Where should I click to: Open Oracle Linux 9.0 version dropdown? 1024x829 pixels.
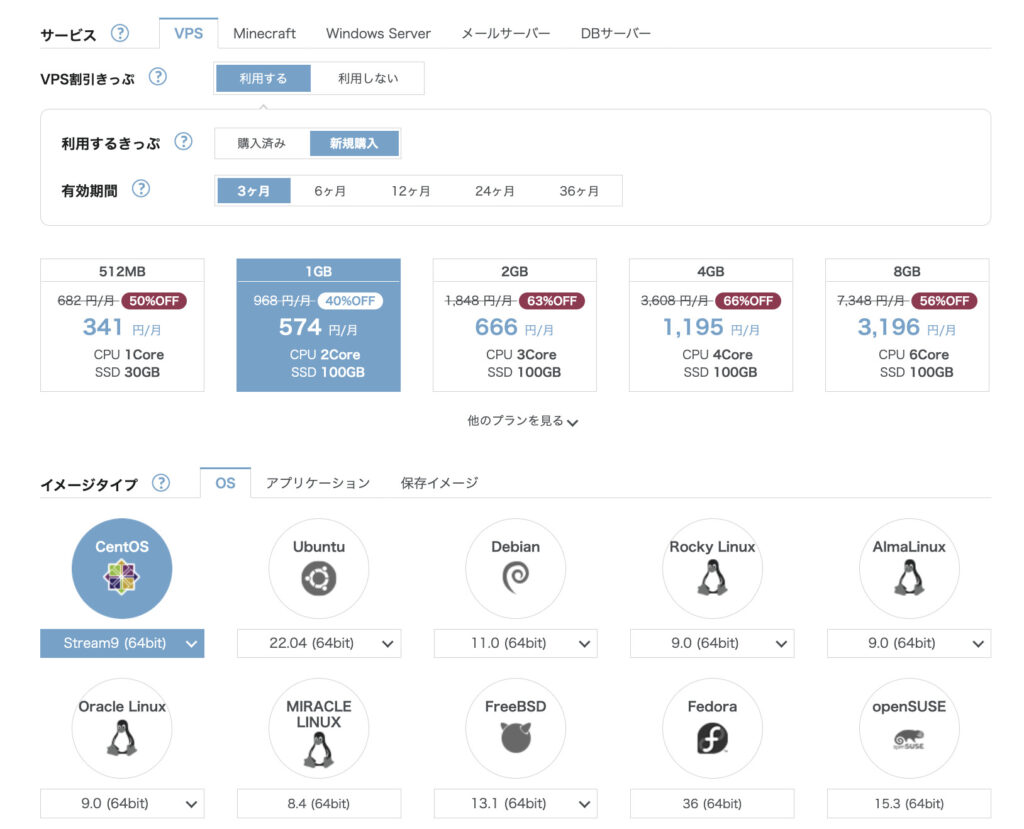point(122,804)
